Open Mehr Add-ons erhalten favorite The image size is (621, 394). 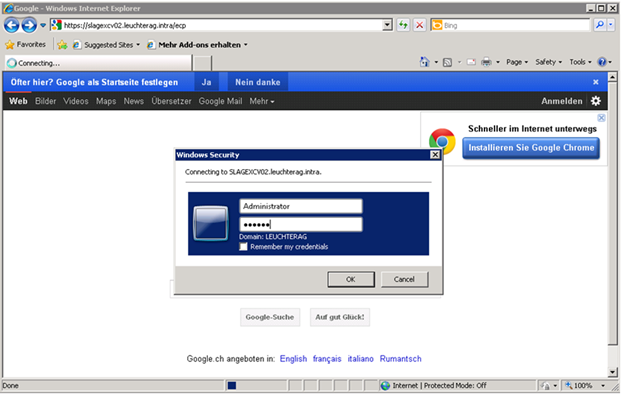(197, 45)
